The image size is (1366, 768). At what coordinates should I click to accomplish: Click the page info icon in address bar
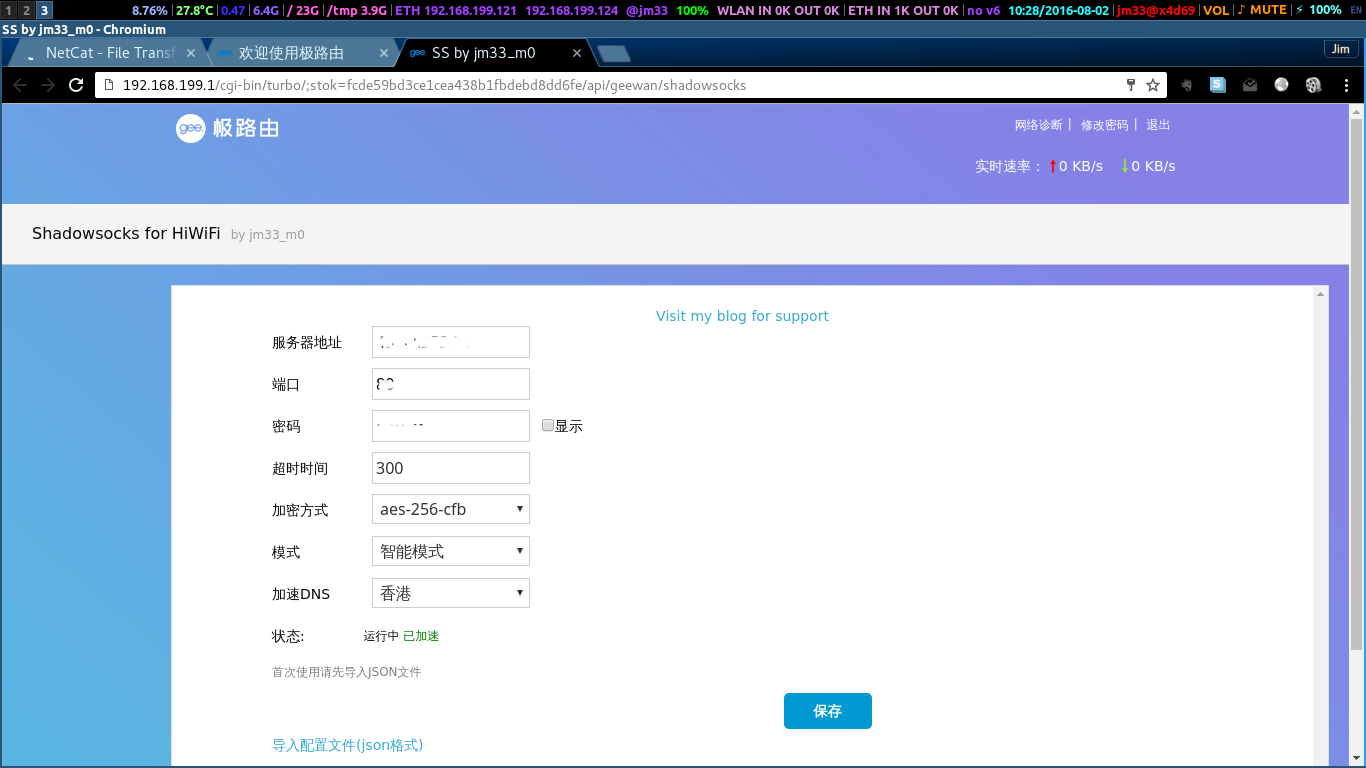[x=108, y=85]
